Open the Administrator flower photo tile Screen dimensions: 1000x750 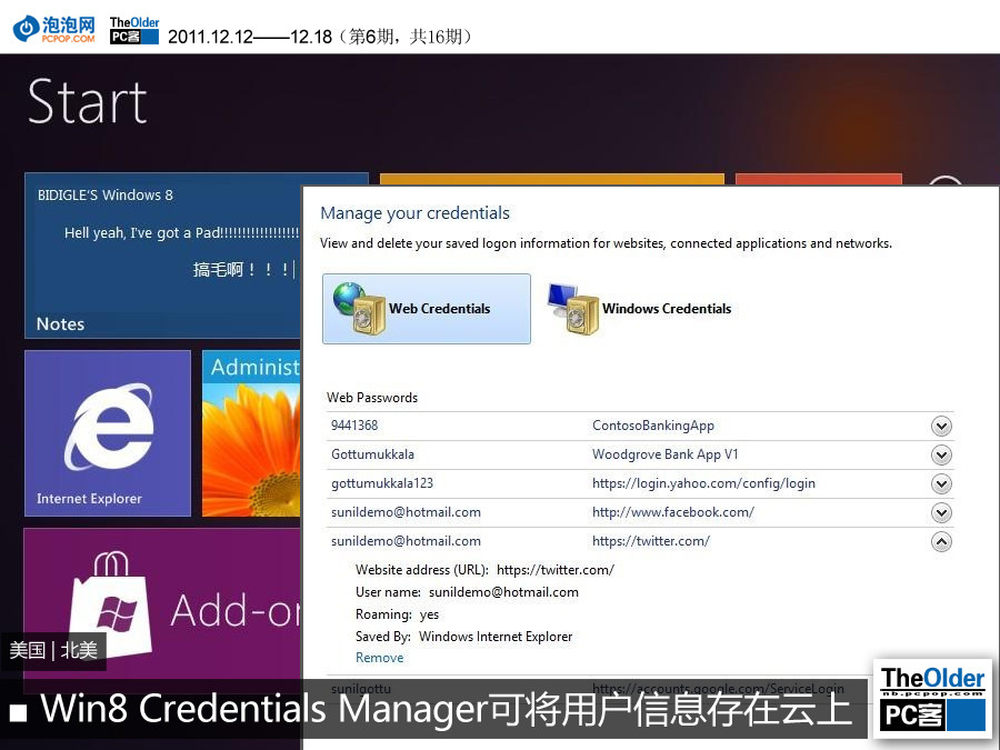(x=251, y=433)
